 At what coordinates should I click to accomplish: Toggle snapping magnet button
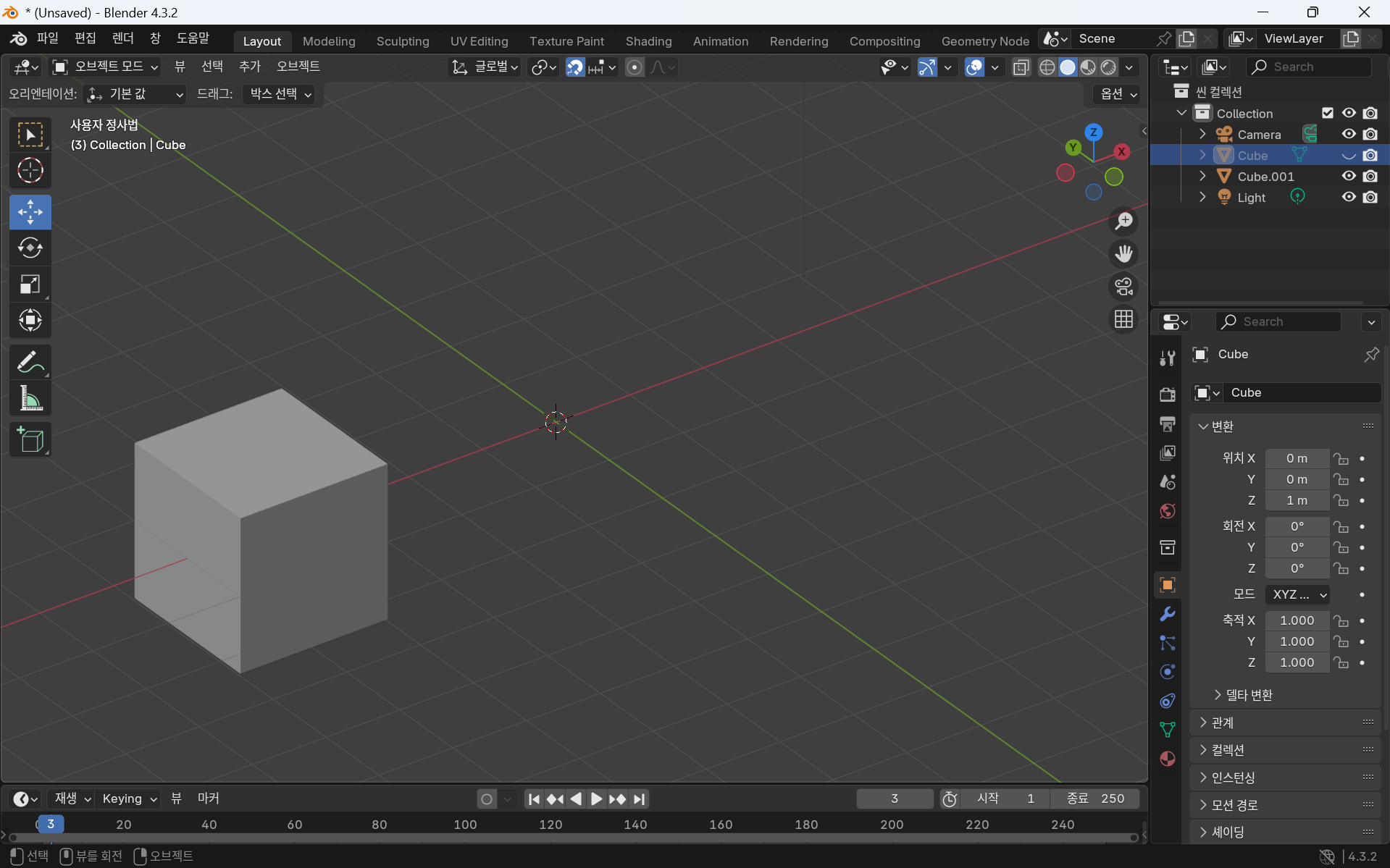575,67
